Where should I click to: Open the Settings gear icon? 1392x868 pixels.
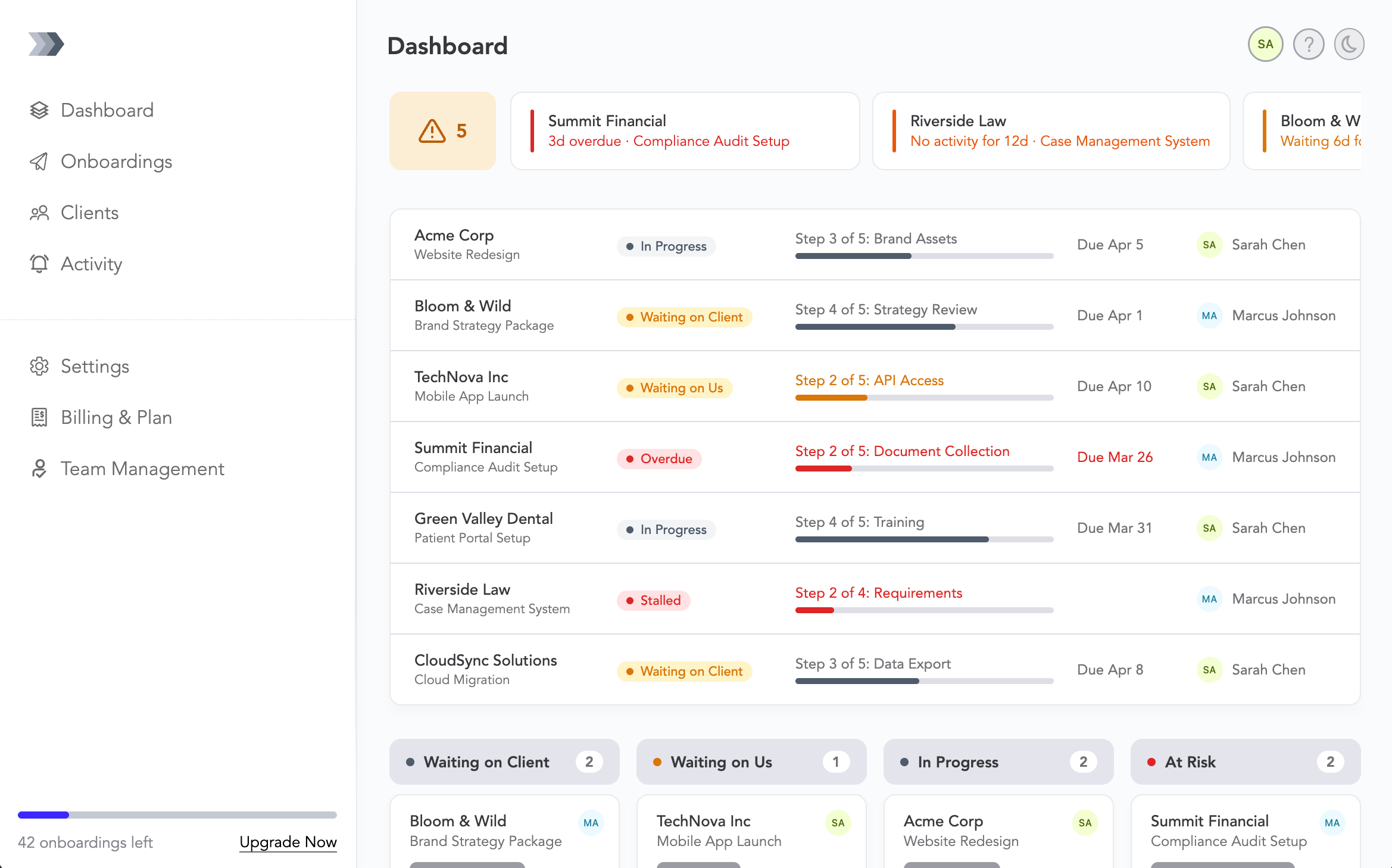point(39,367)
